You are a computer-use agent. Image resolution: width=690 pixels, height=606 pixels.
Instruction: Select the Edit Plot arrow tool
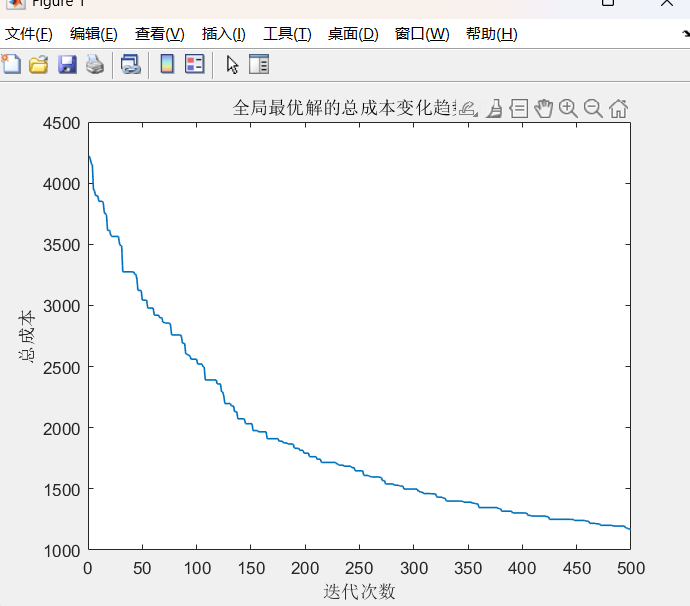pos(232,65)
